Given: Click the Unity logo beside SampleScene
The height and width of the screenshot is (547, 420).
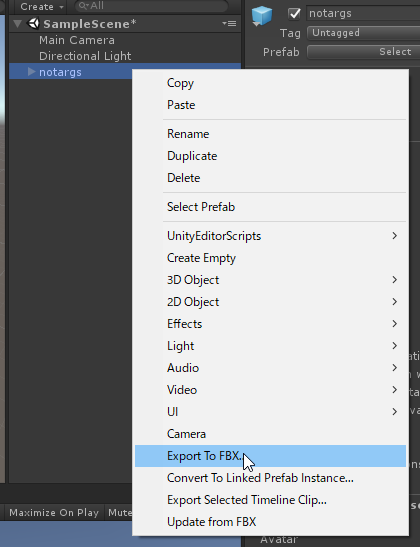Looking at the screenshot, I should 33,23.
